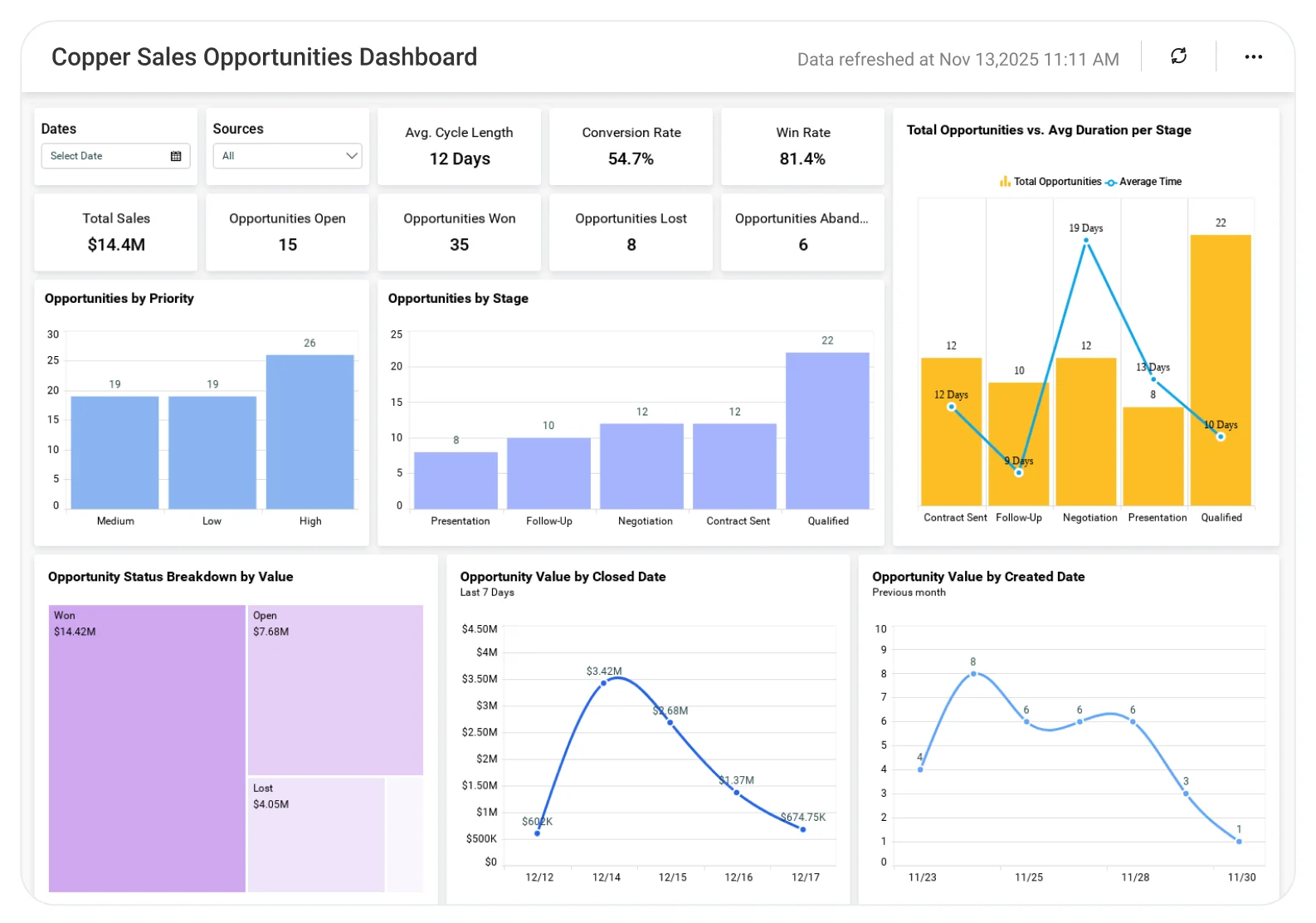Select the Won $14.42M treemap tile
Viewport: 1316px width, 923px height.
(x=147, y=749)
